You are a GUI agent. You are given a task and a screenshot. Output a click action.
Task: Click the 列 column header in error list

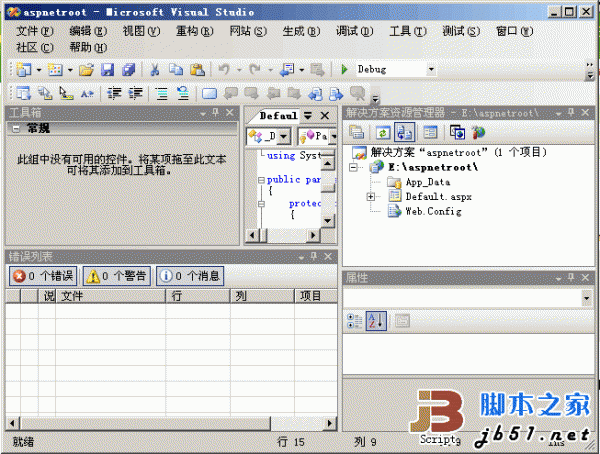coord(262,296)
